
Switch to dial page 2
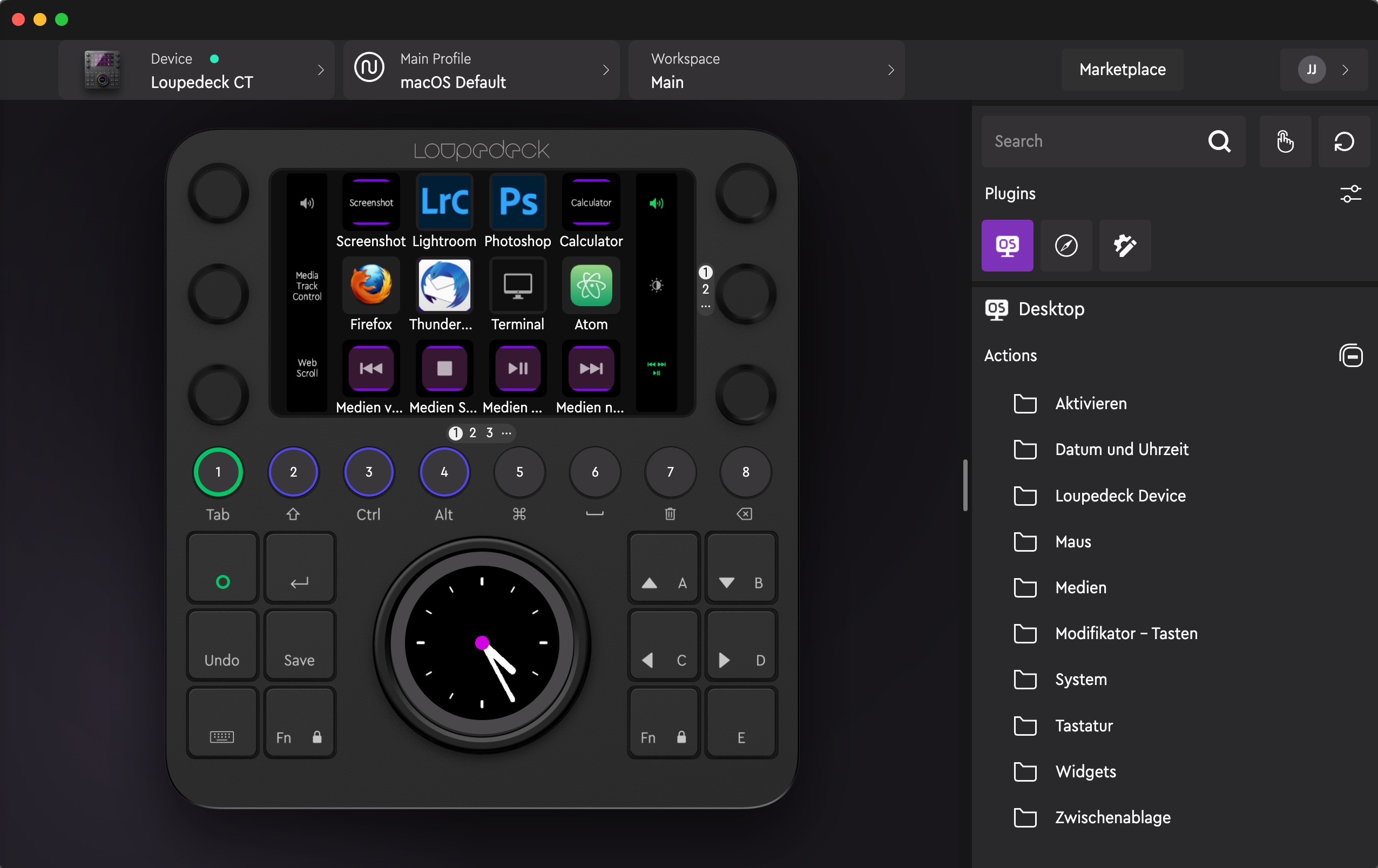tap(706, 289)
